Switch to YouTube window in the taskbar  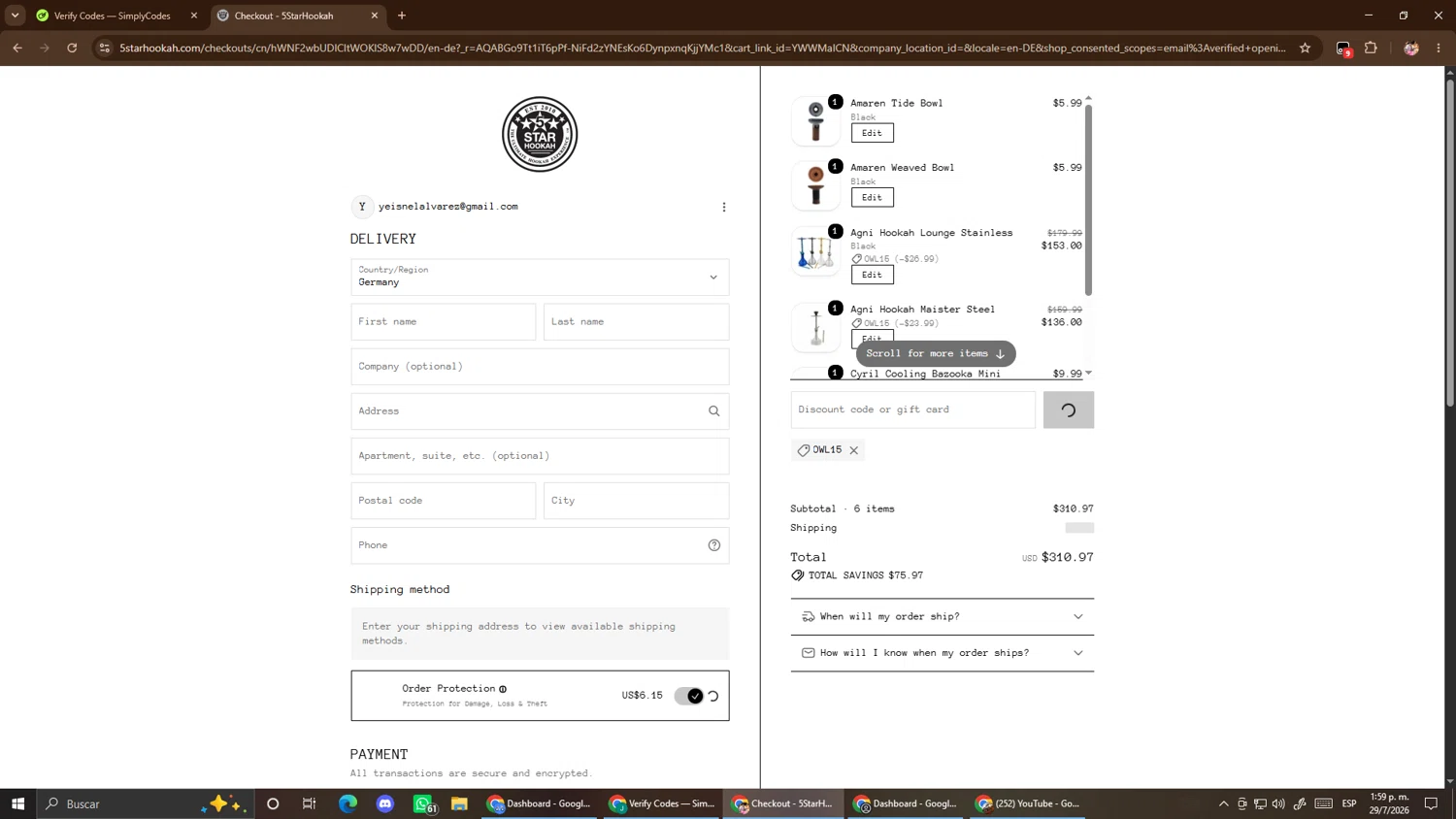[1028, 803]
